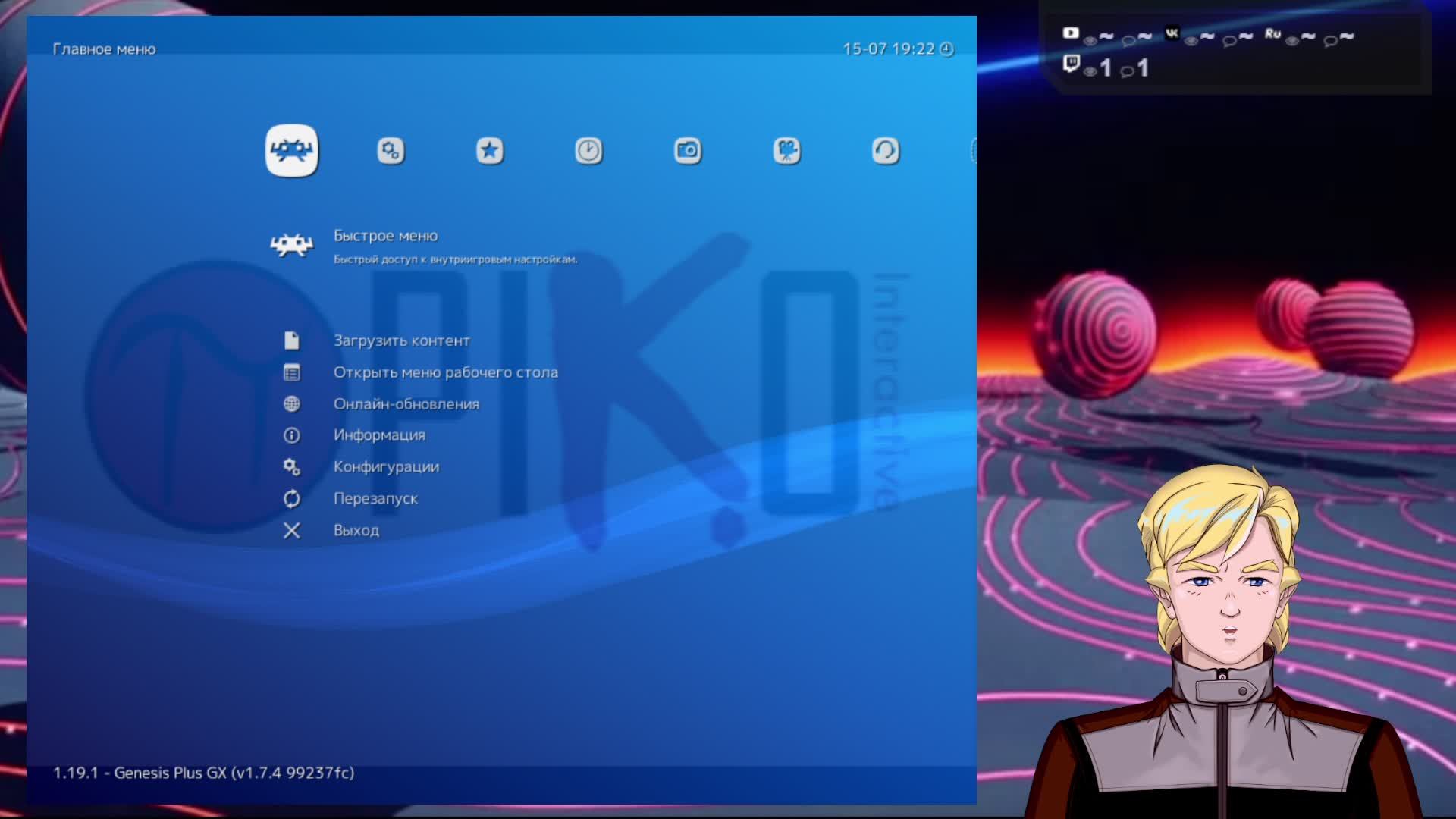Open the Images camera tab
1456x819 pixels.
click(x=688, y=150)
